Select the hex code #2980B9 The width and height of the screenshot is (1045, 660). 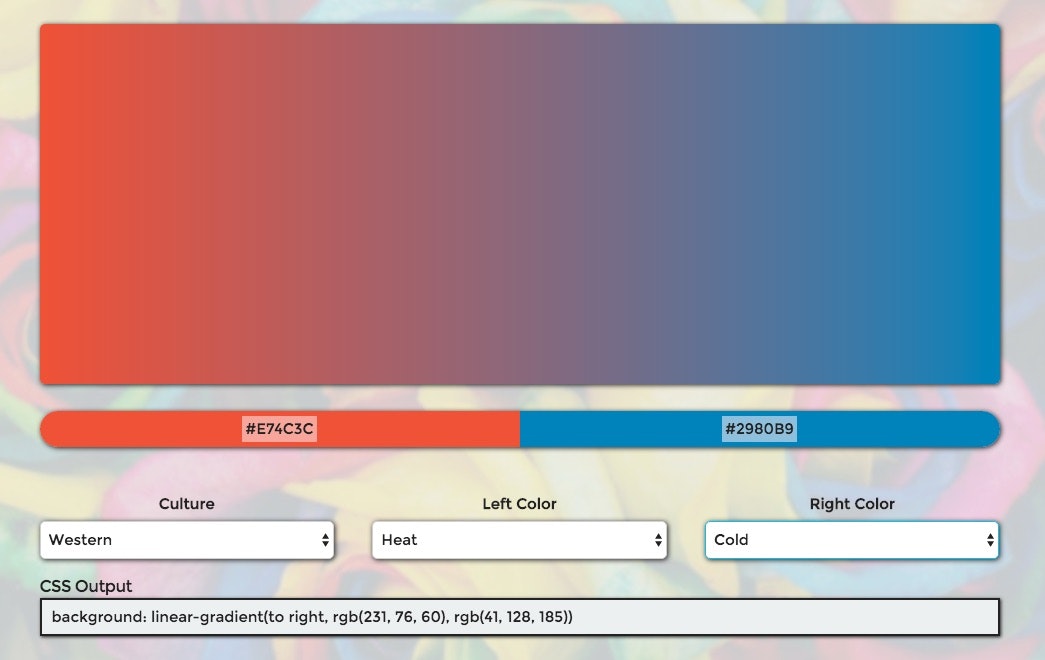point(758,429)
